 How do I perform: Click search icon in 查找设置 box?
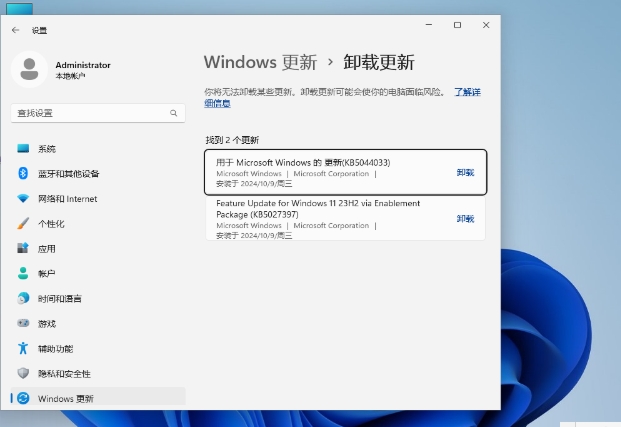(176, 113)
